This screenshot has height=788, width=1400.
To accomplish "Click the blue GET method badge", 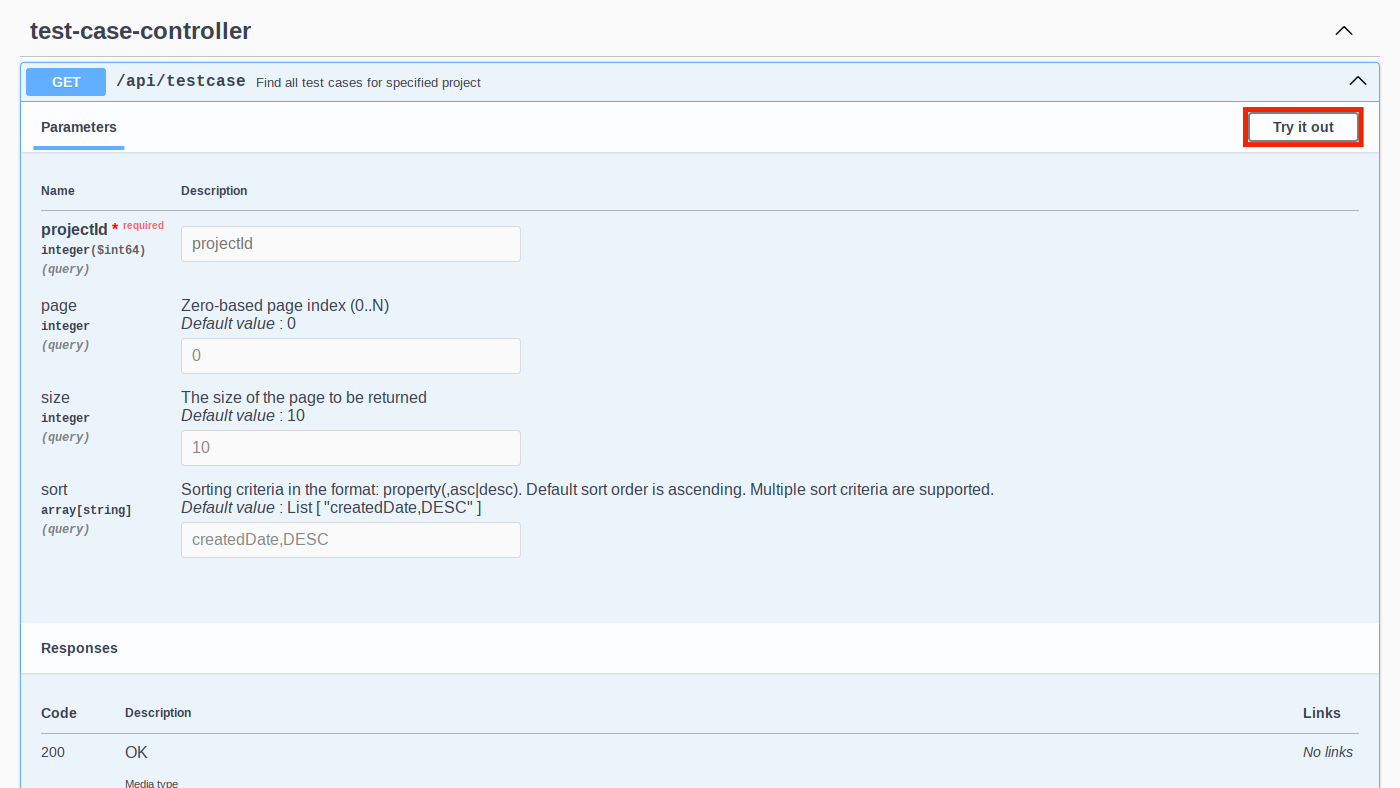I will tap(65, 81).
